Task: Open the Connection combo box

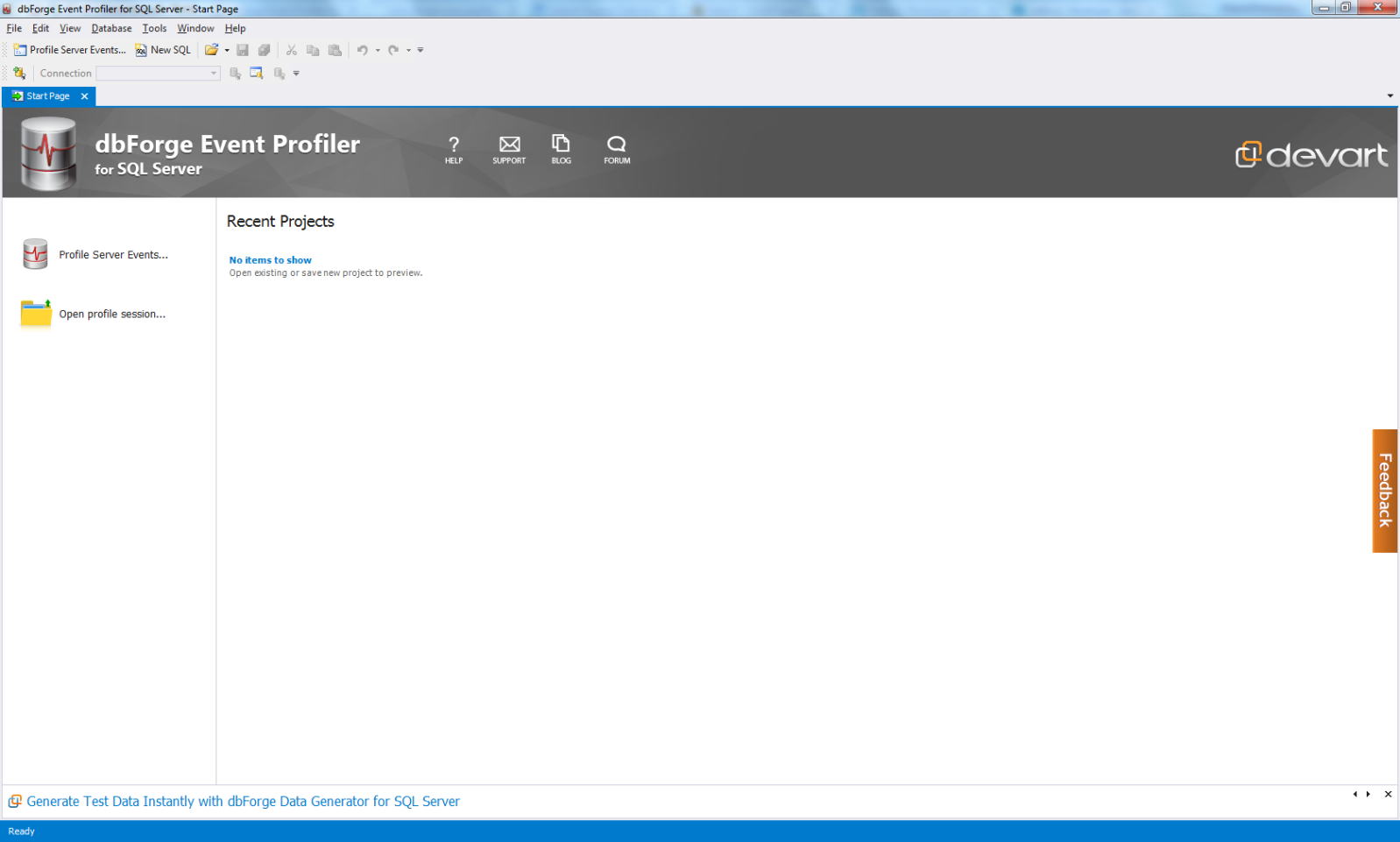Action: (158, 74)
